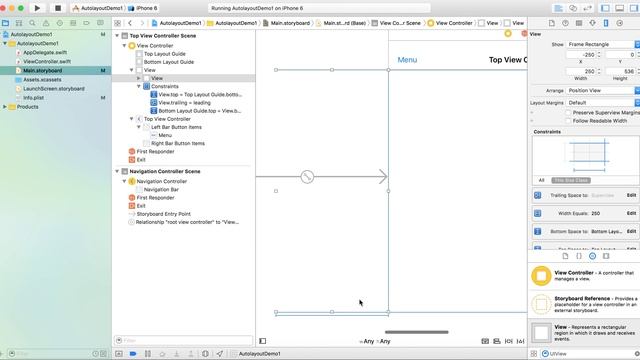The image size is (640, 360).
Task: Collapse the Top View Controller navigation item
Action: point(131,119)
